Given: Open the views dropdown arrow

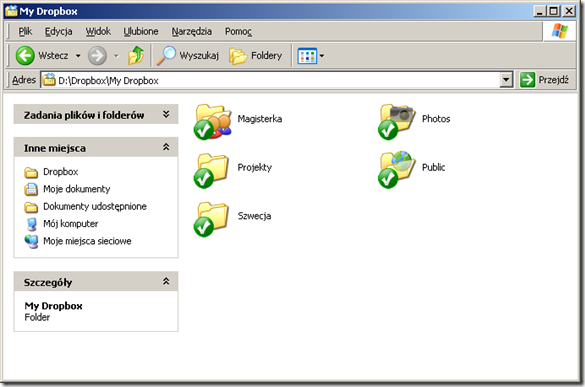Looking at the screenshot, I should click(x=322, y=56).
